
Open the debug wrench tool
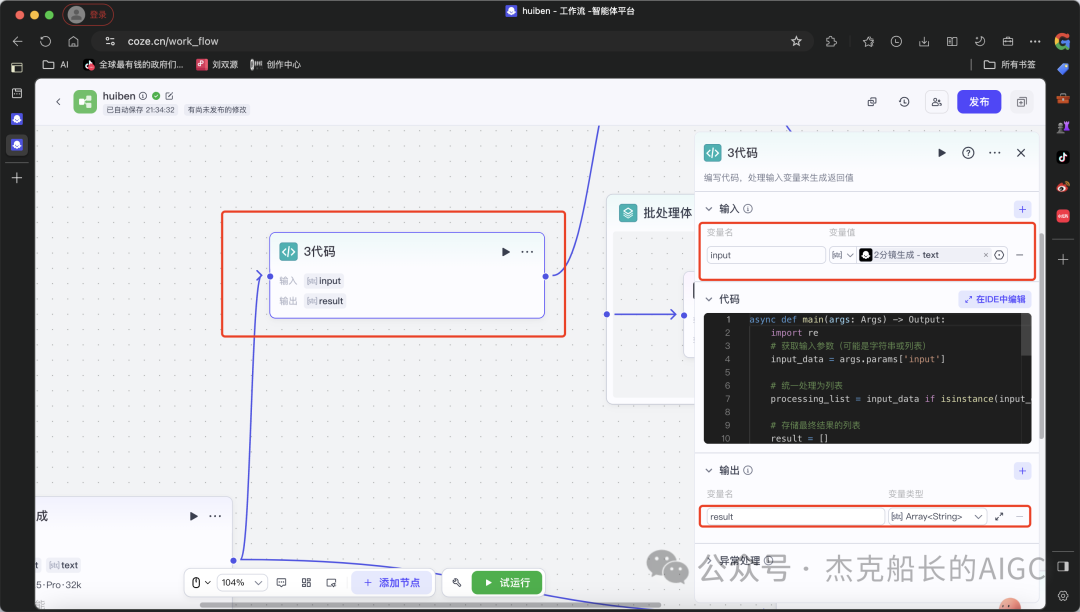pos(457,582)
